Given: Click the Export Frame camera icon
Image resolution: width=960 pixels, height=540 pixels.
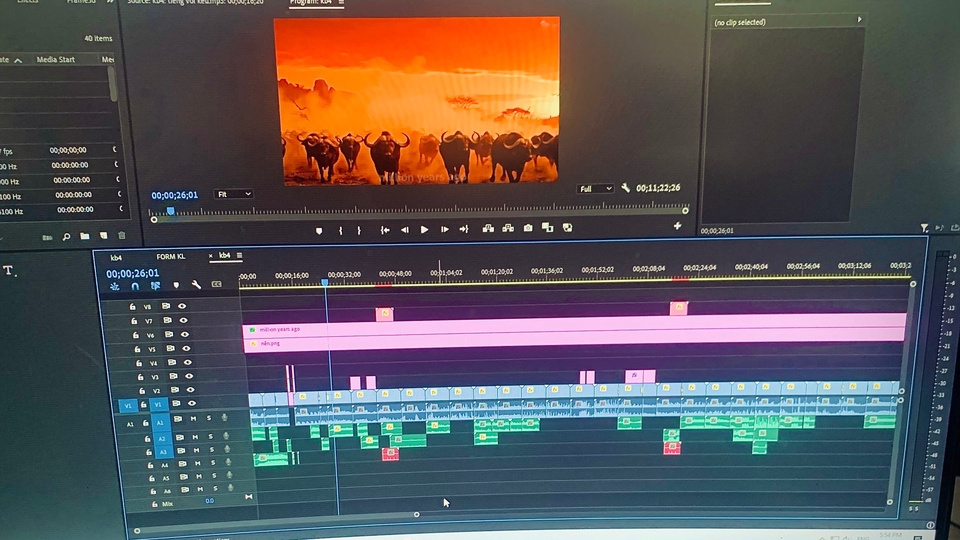Looking at the screenshot, I should 528,229.
